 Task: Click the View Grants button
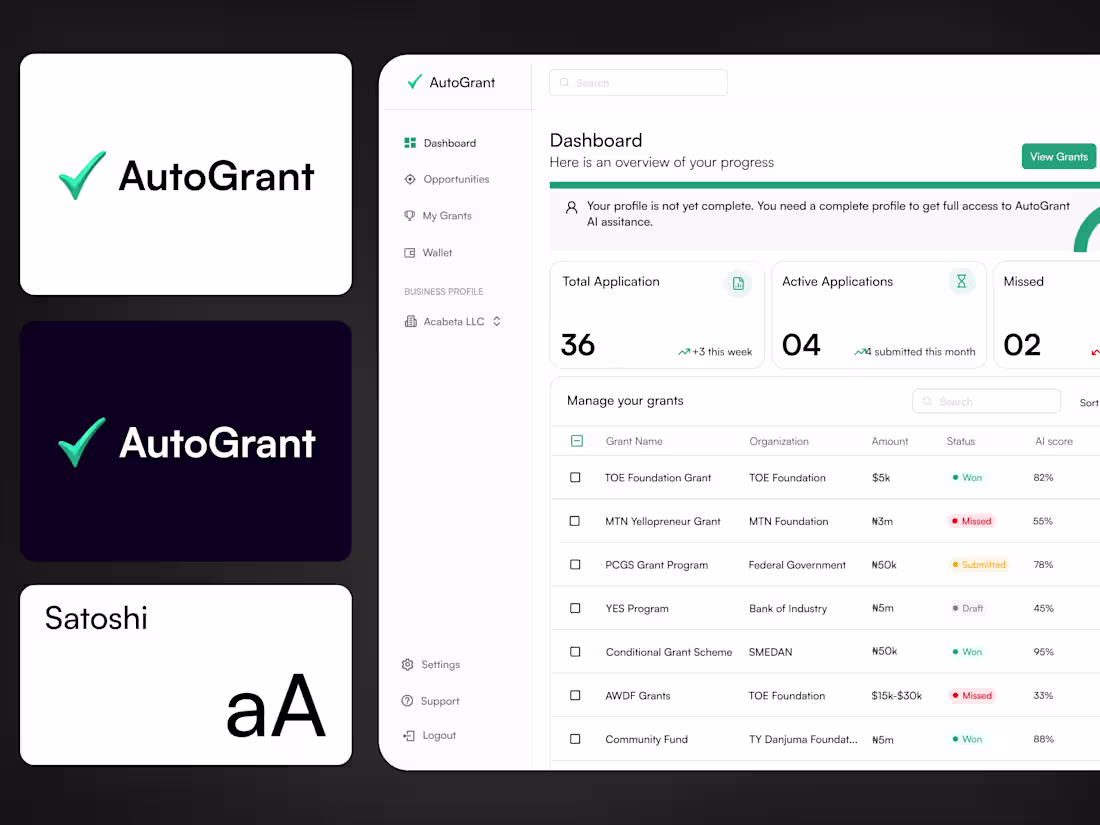[x=1058, y=156]
